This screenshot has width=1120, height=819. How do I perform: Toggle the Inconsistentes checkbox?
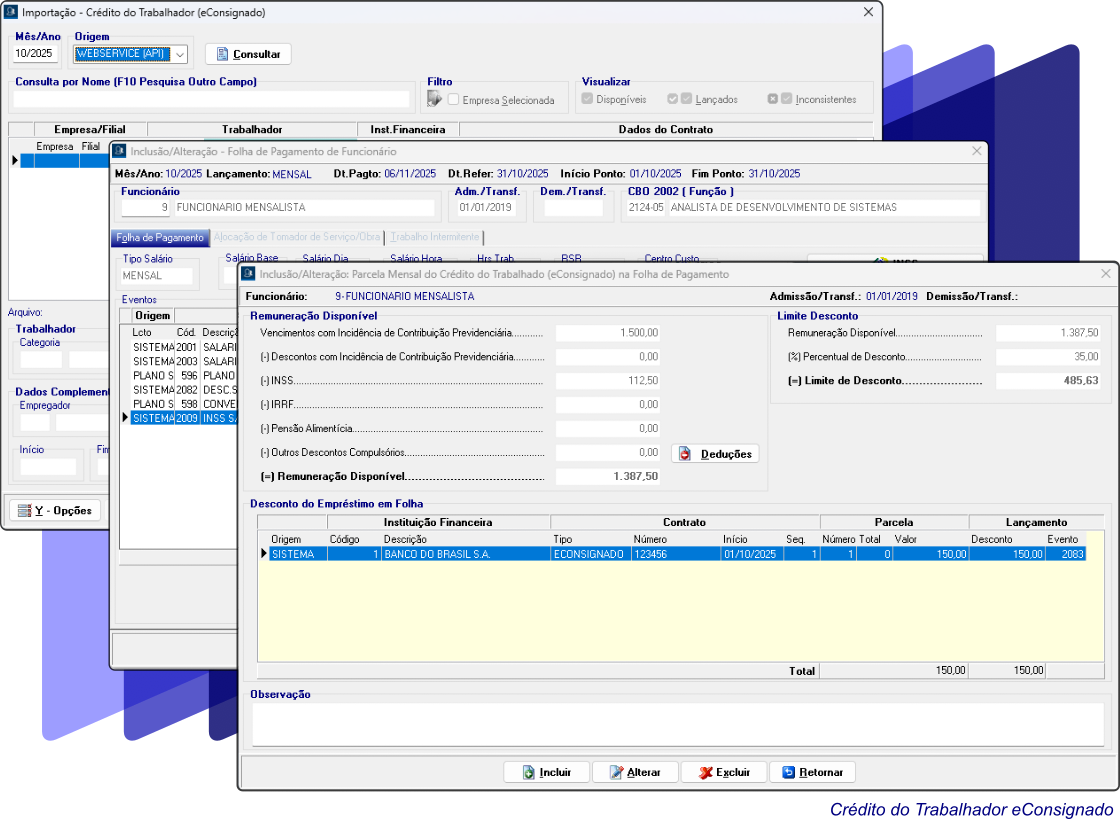tap(787, 99)
